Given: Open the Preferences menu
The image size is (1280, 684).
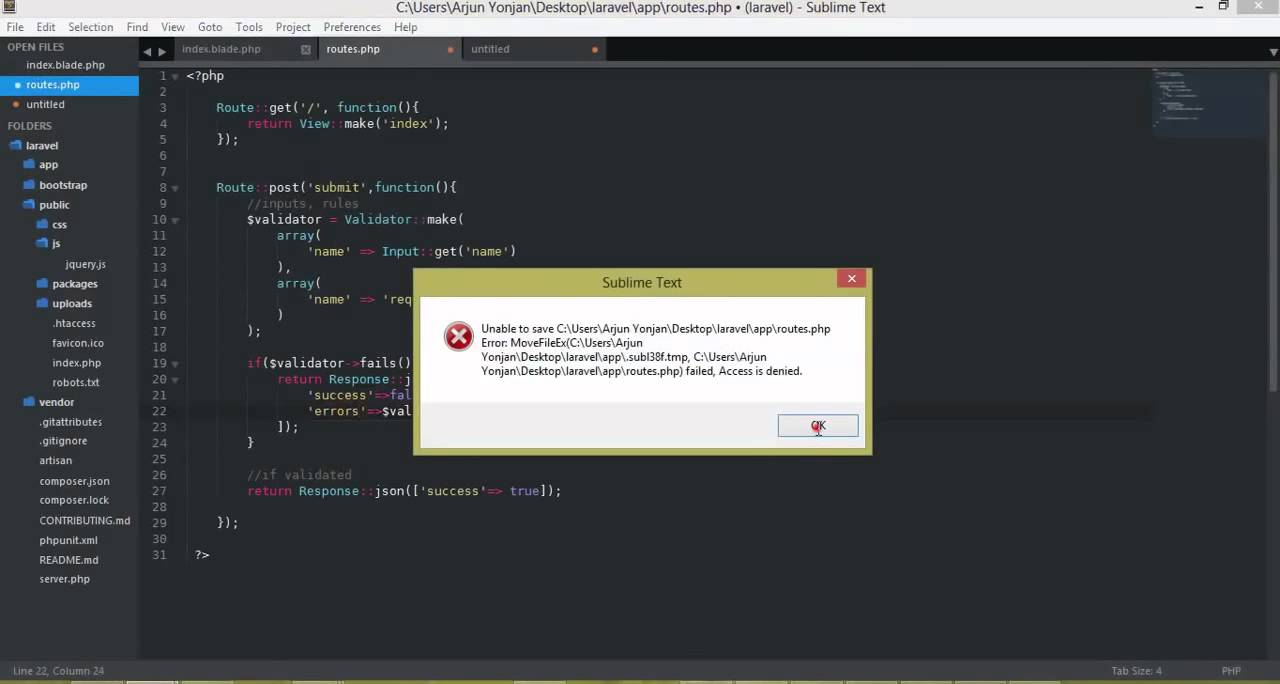Looking at the screenshot, I should click(x=352, y=27).
